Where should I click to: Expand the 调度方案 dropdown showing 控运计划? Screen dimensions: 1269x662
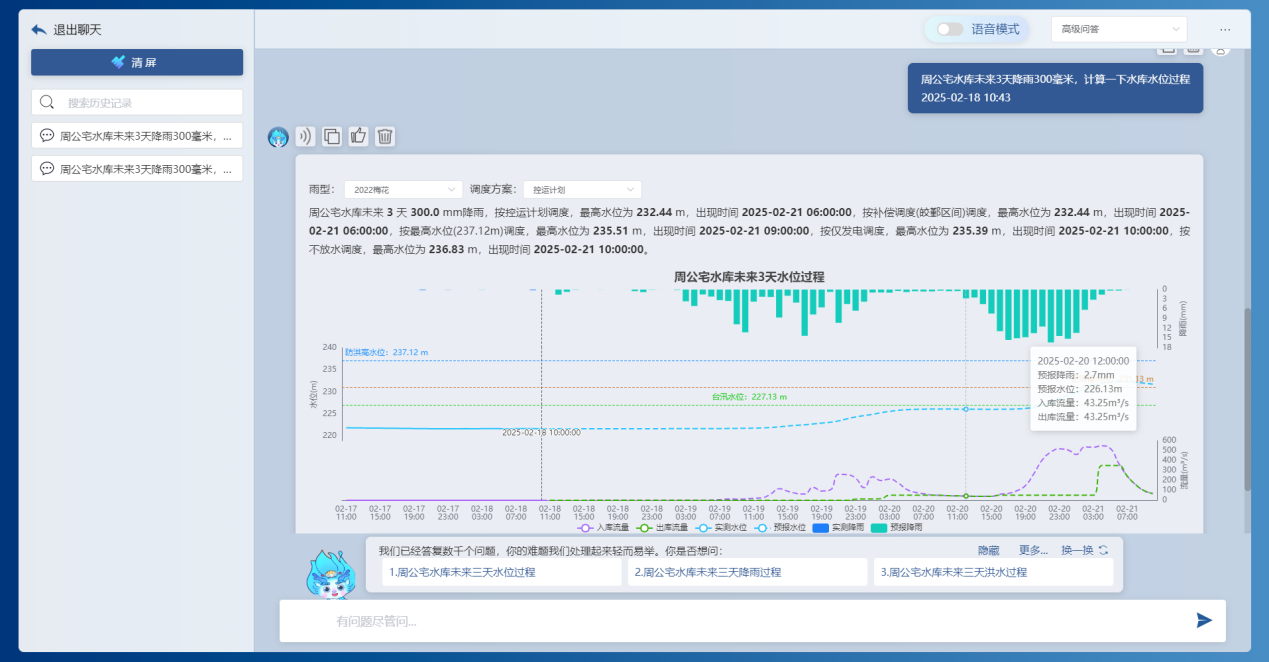[582, 189]
